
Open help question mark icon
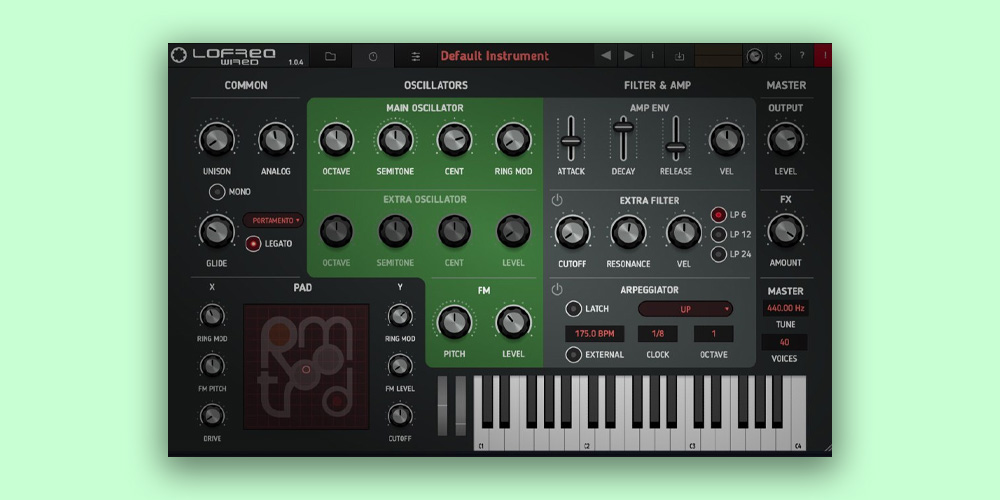(802, 55)
